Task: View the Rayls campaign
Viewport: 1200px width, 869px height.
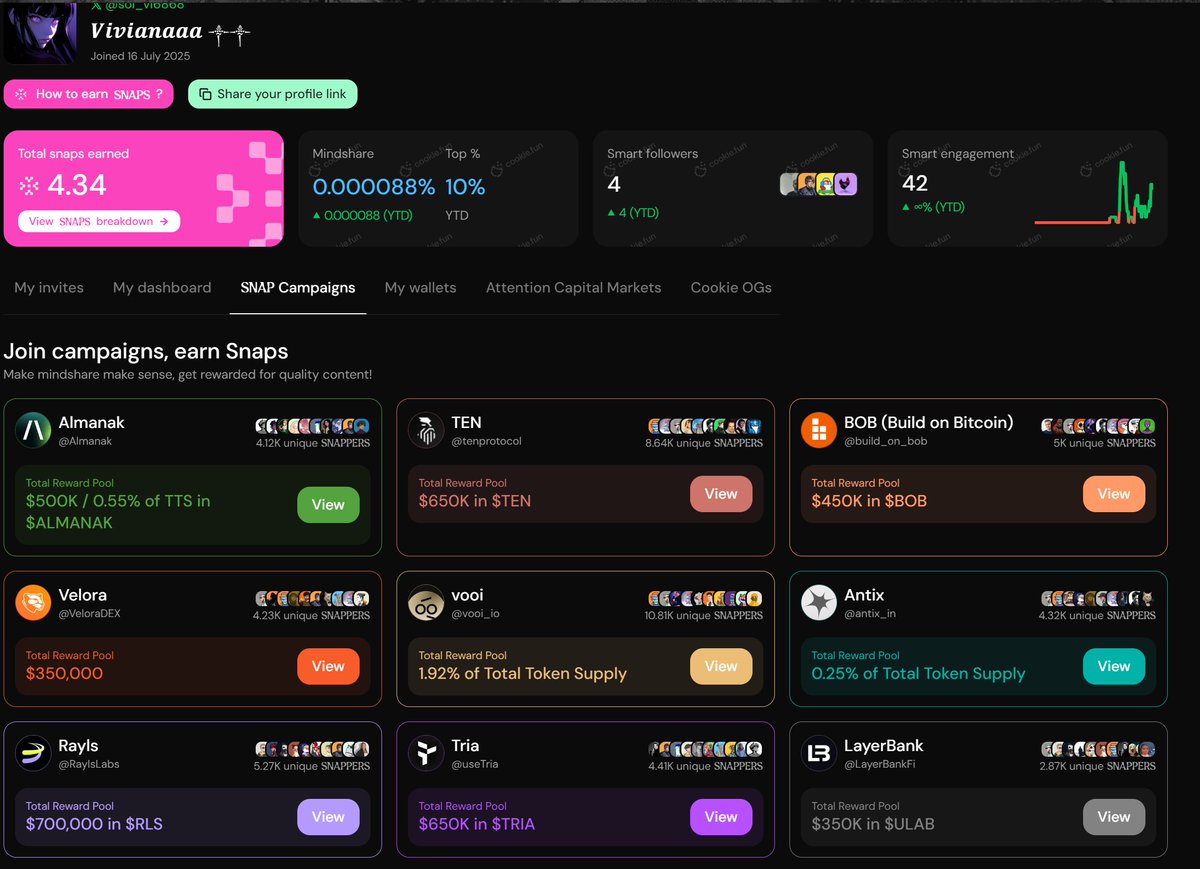Action: pyautogui.click(x=328, y=817)
